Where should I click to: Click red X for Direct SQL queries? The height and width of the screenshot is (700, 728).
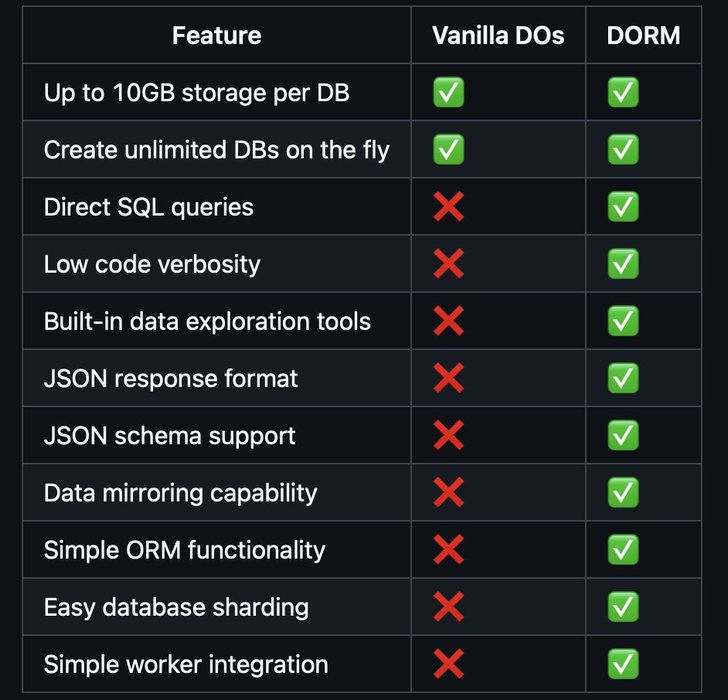(x=448, y=207)
